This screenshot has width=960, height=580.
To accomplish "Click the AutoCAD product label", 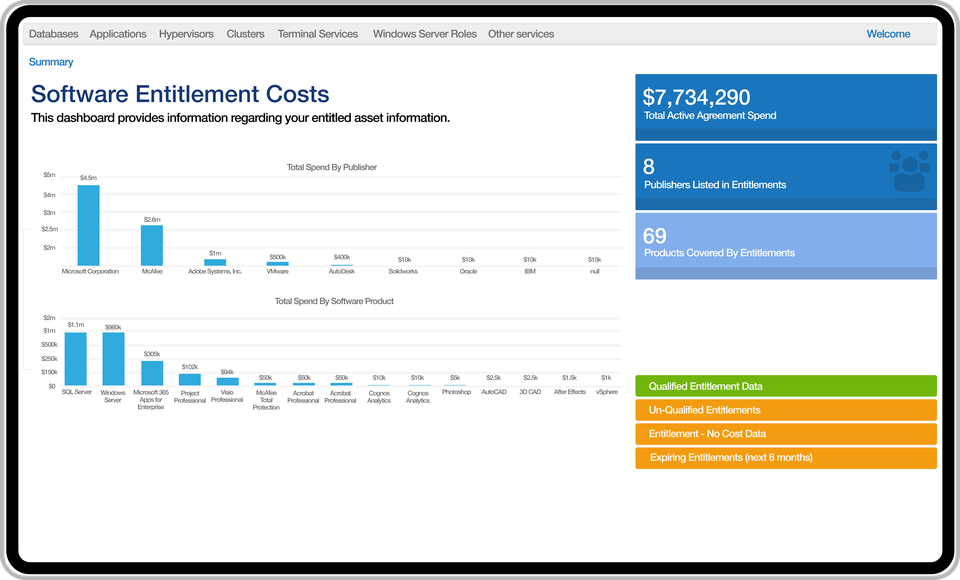I will [494, 392].
